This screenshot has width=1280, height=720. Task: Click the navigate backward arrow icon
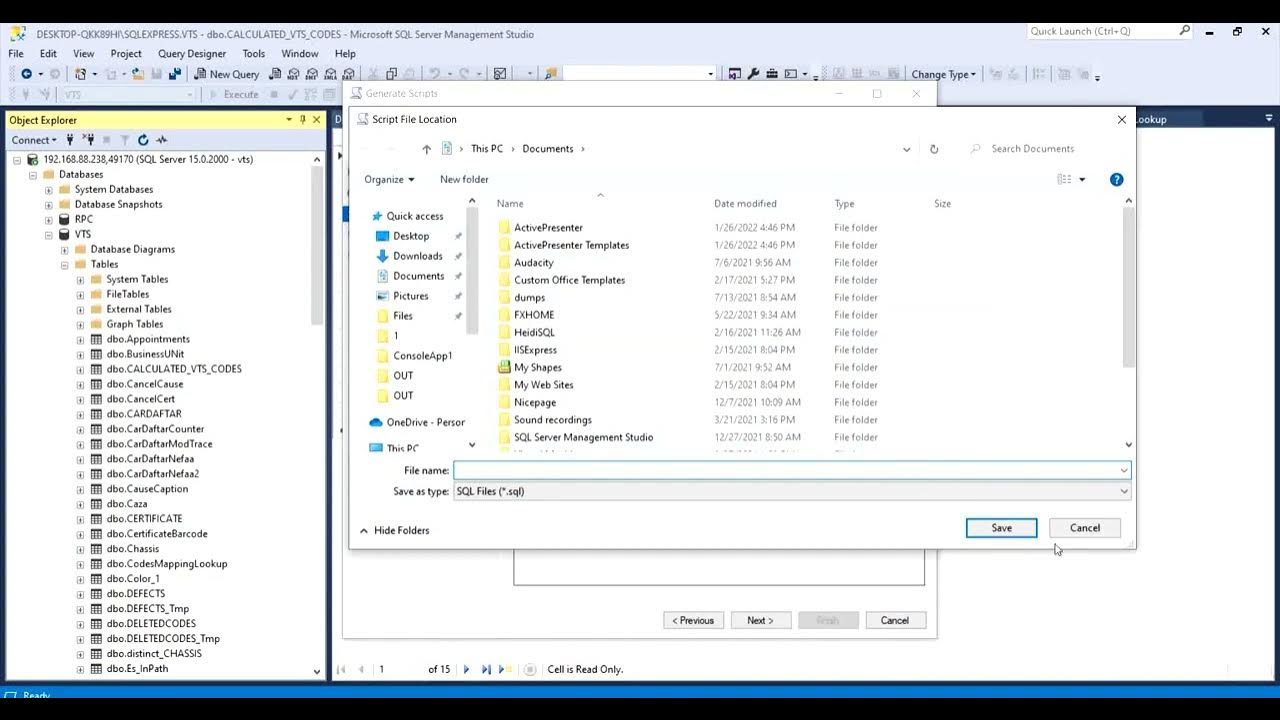coord(26,74)
